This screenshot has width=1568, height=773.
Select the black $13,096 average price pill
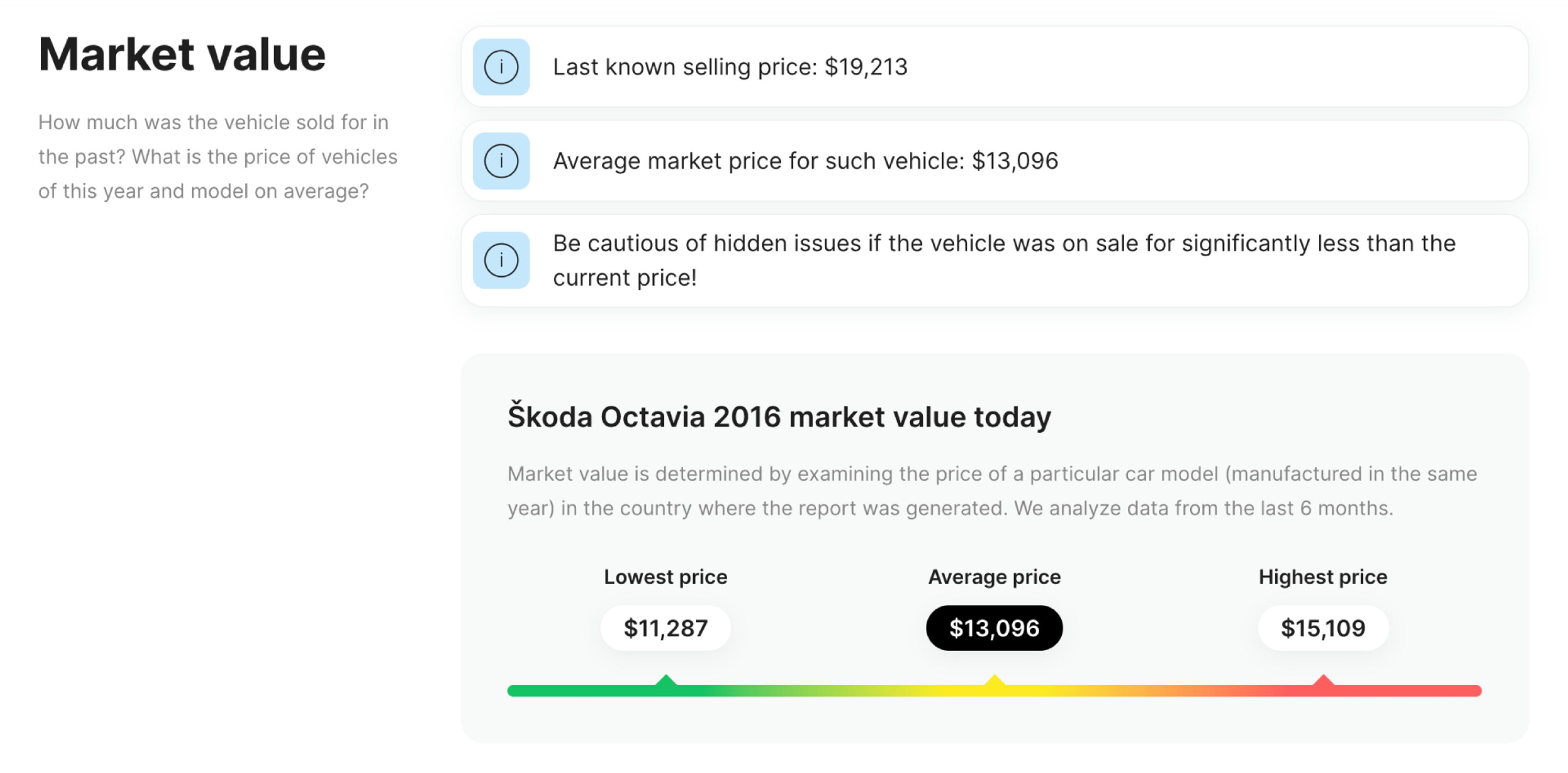994,628
